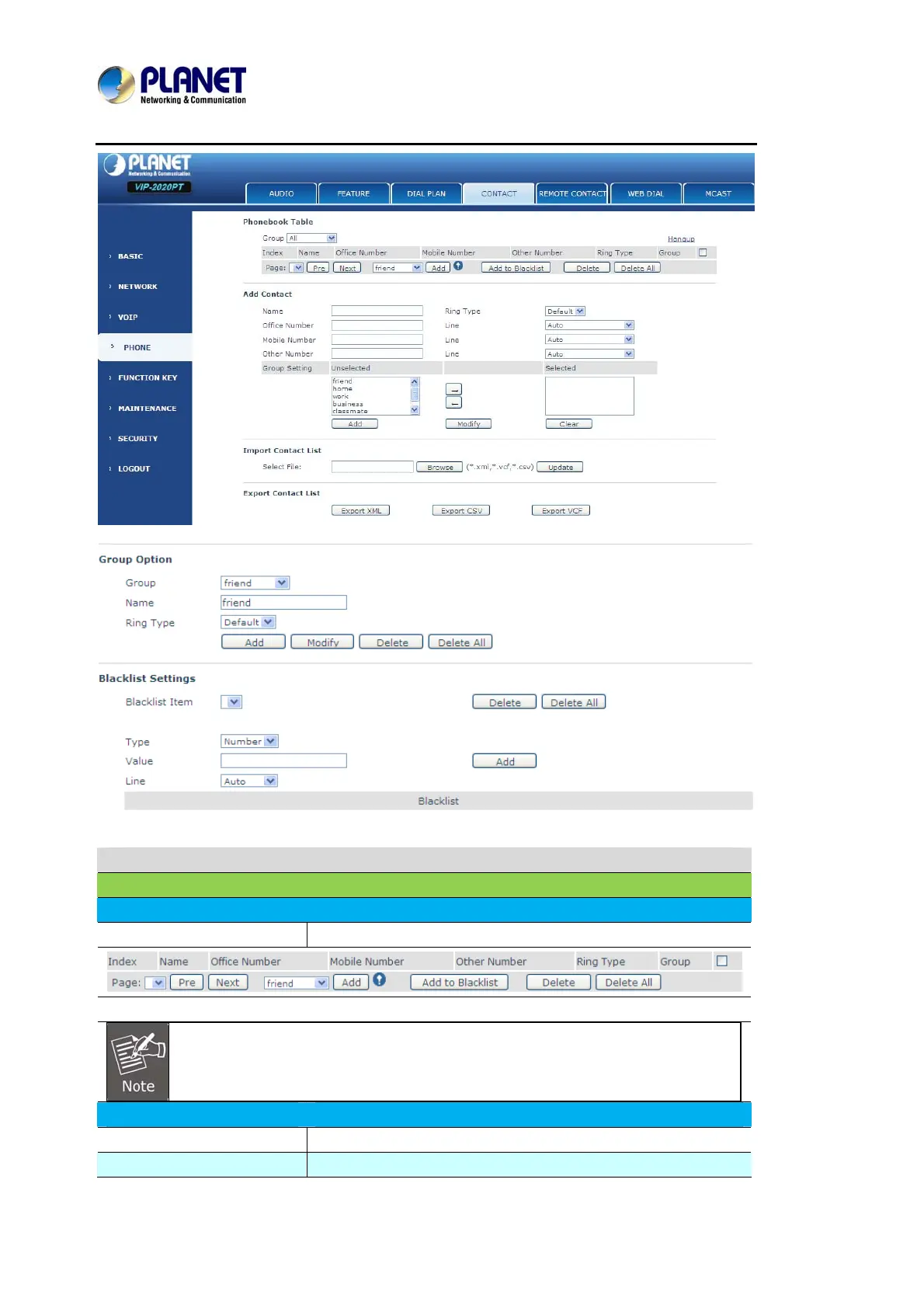
Task: Tick the select-all checkbox in Phonebook Table header
Action: tap(703, 252)
